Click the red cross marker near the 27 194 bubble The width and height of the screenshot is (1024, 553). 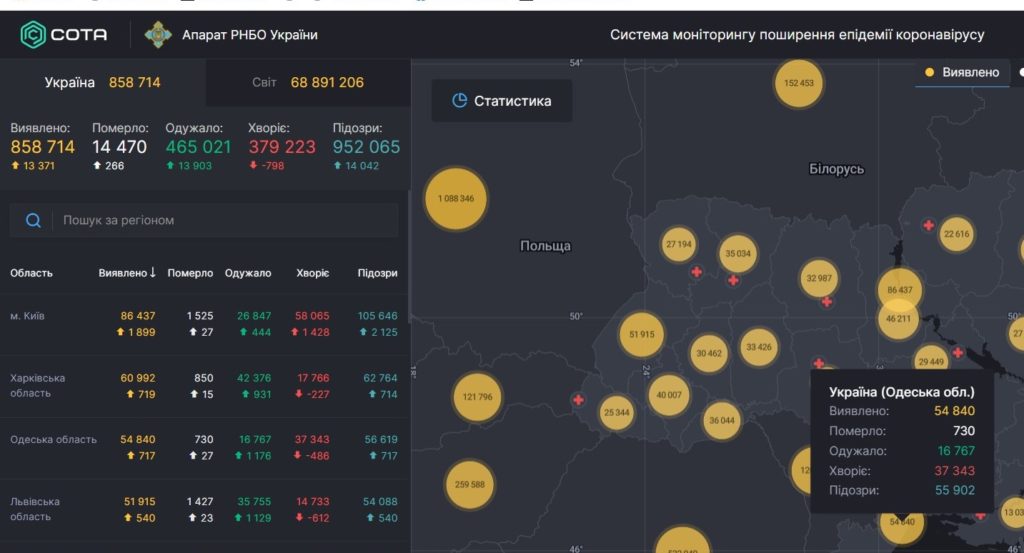pyautogui.click(x=697, y=272)
